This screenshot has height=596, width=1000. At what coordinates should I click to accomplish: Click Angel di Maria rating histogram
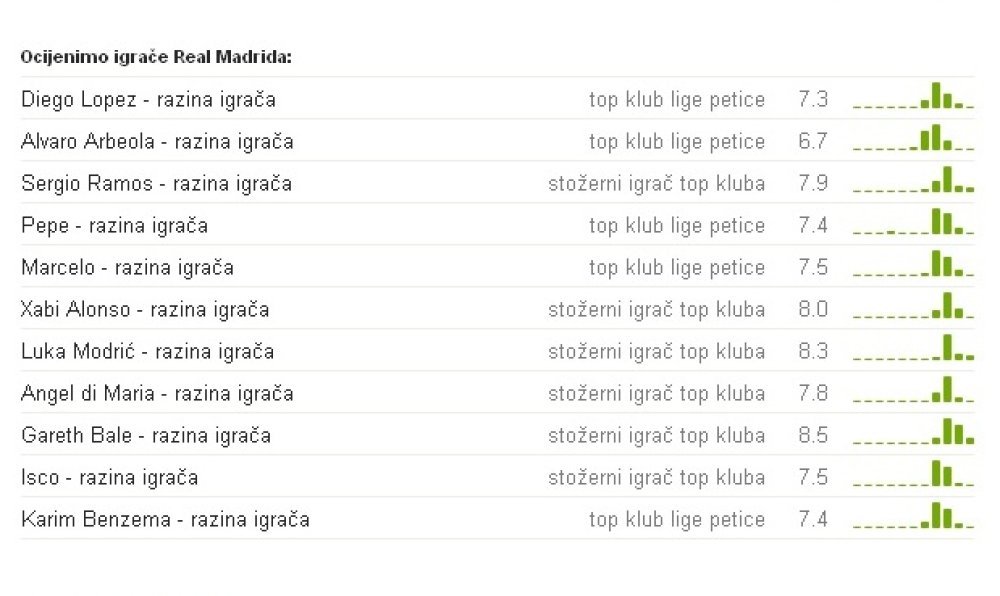tap(913, 390)
